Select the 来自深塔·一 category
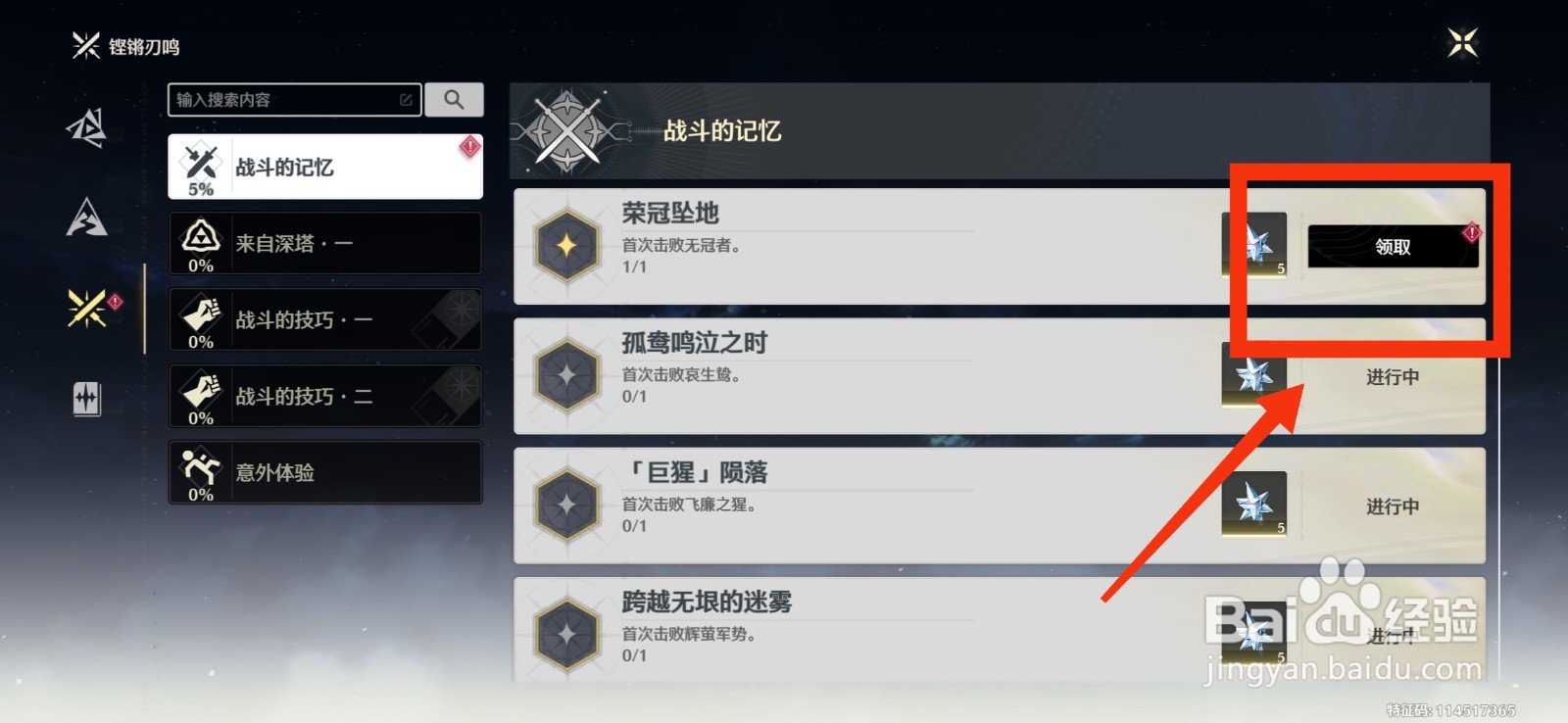 click(x=325, y=243)
